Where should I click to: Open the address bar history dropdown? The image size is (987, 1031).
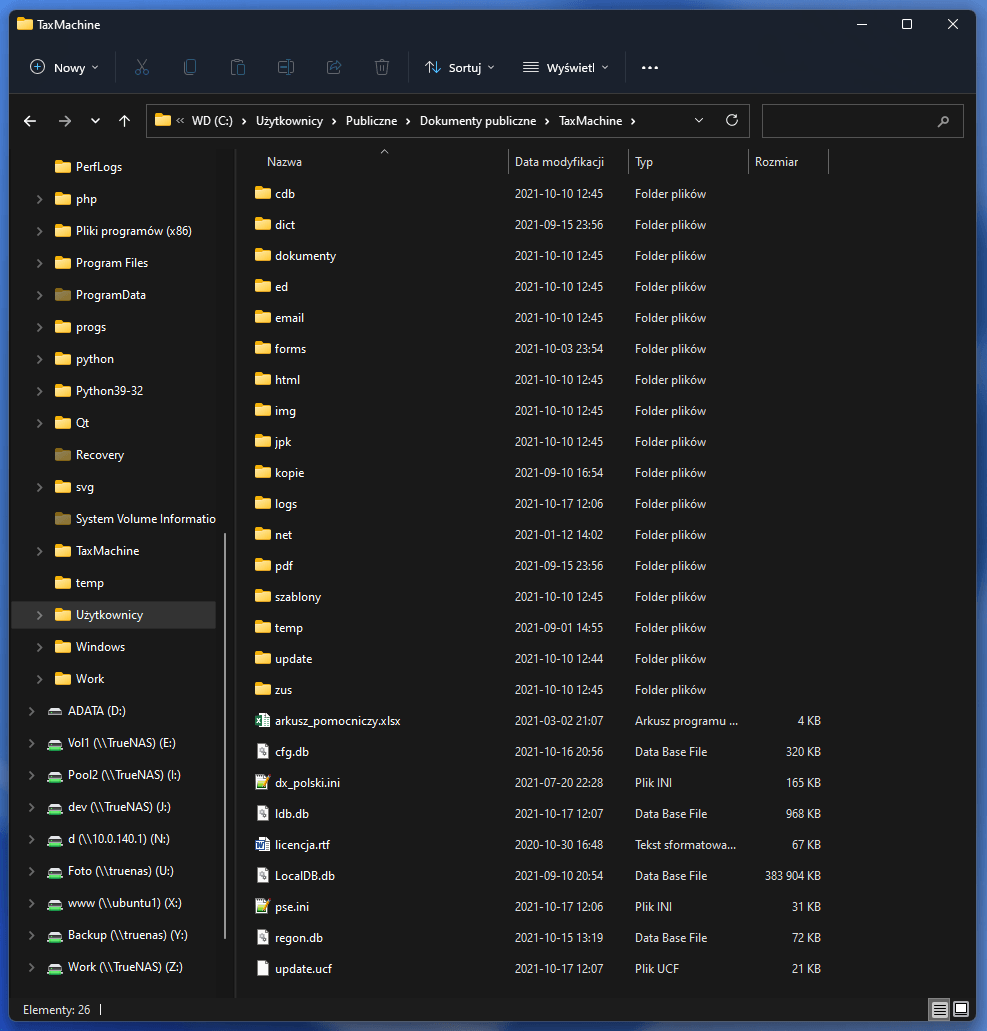coord(699,120)
